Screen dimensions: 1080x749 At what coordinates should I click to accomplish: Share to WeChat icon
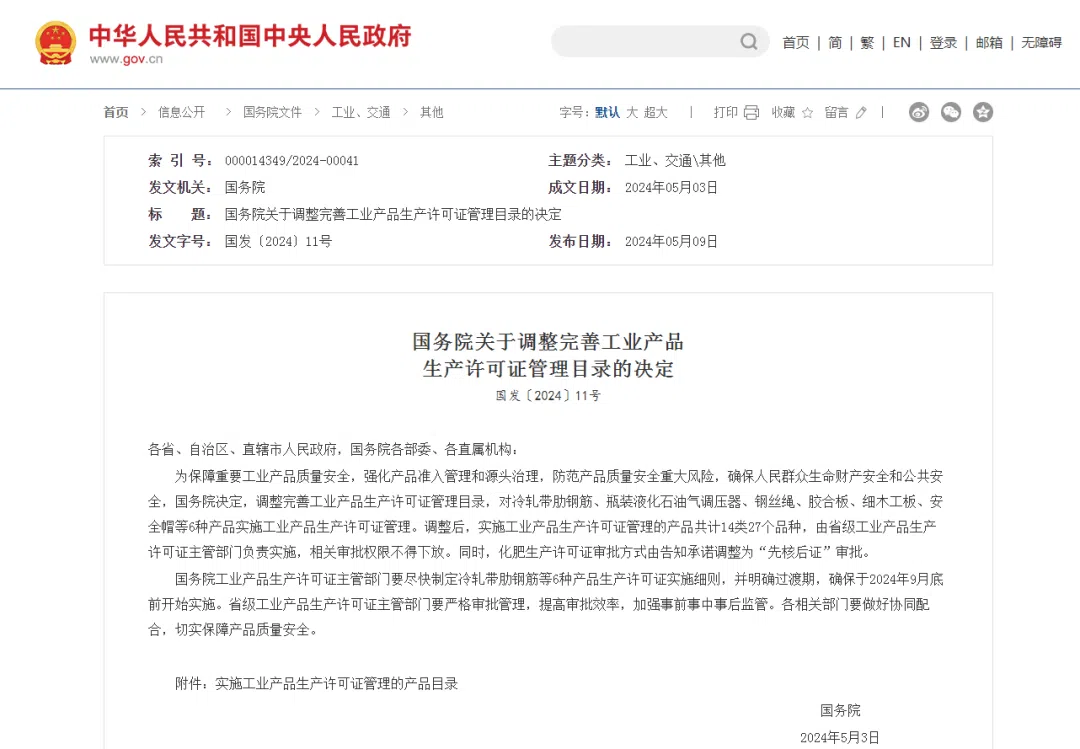pos(951,112)
